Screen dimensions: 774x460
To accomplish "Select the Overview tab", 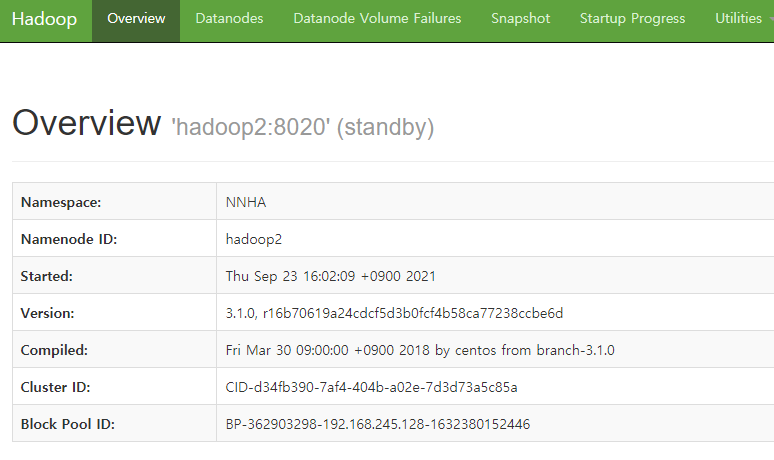I will (136, 19).
